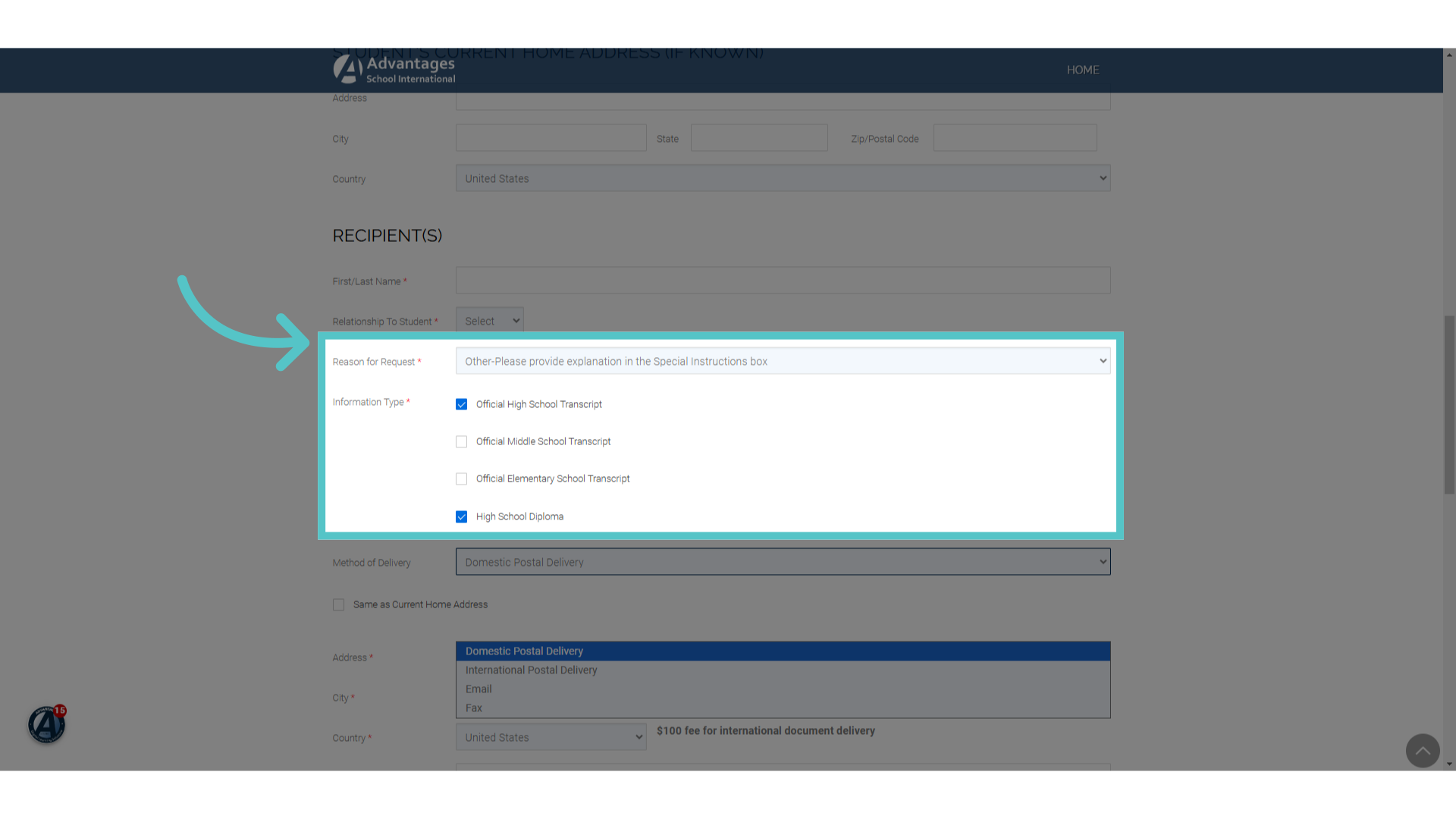
Task: Check Same as Current Home Address
Action: point(338,604)
